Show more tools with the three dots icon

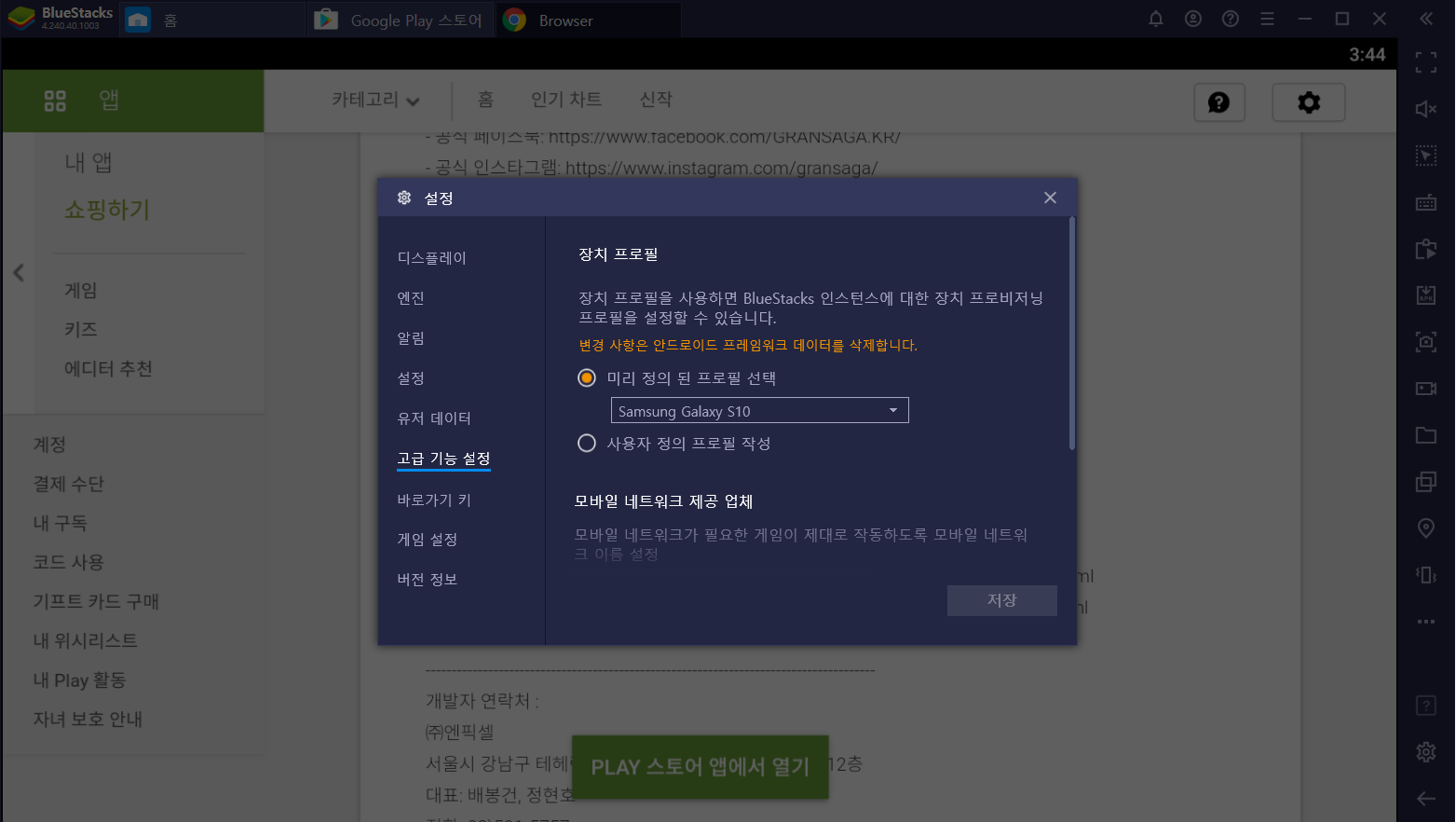pyautogui.click(x=1426, y=622)
